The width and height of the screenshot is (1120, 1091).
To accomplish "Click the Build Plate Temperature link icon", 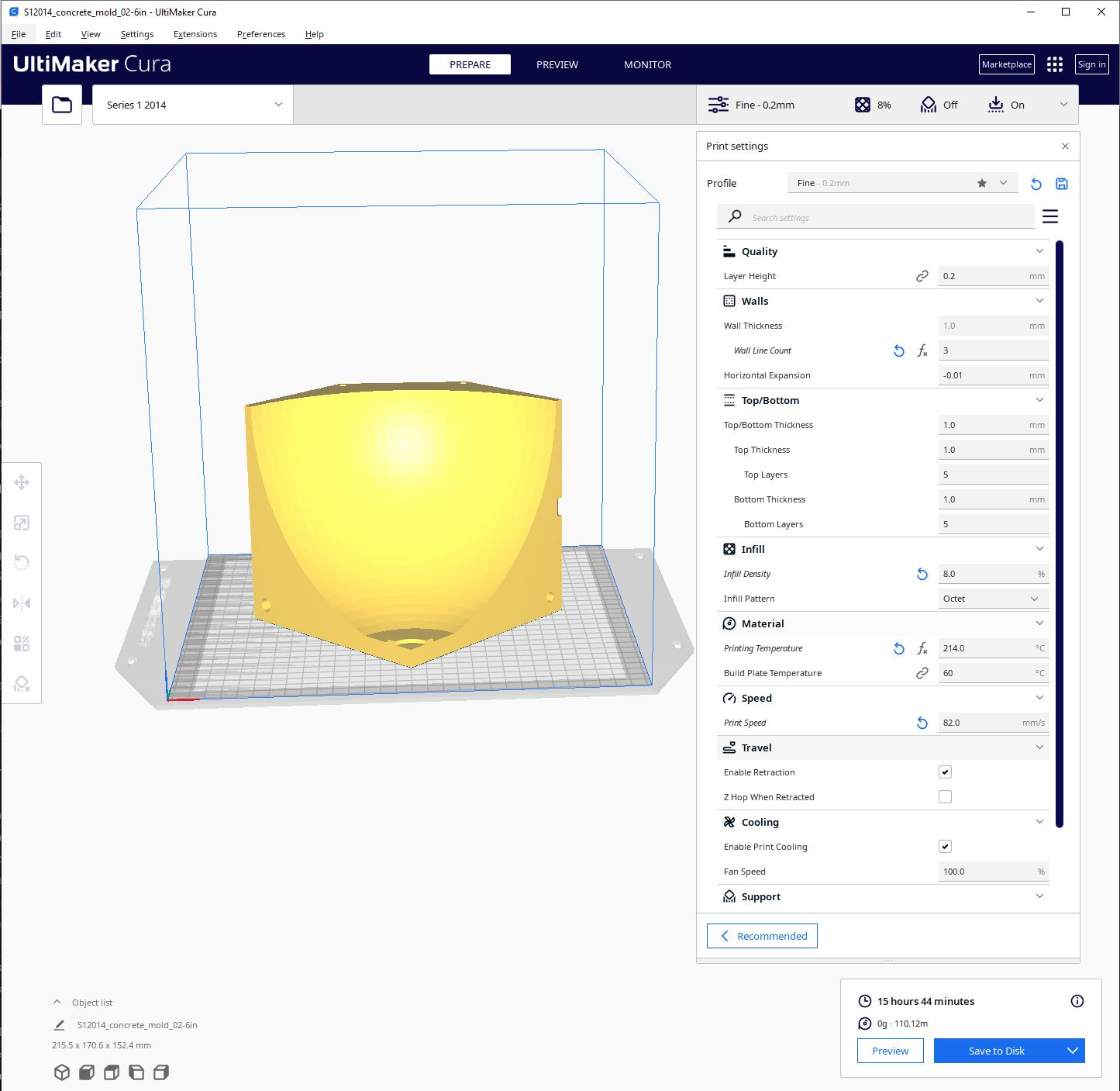I will pyautogui.click(x=922, y=673).
